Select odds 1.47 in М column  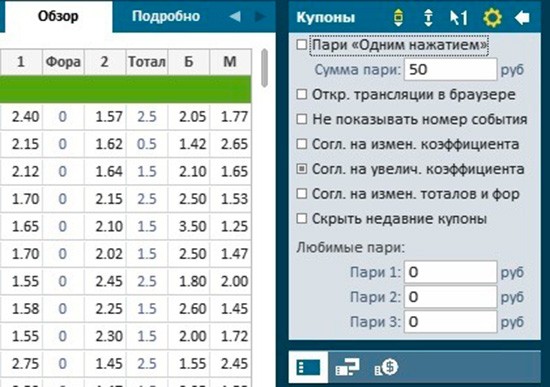pos(234,254)
